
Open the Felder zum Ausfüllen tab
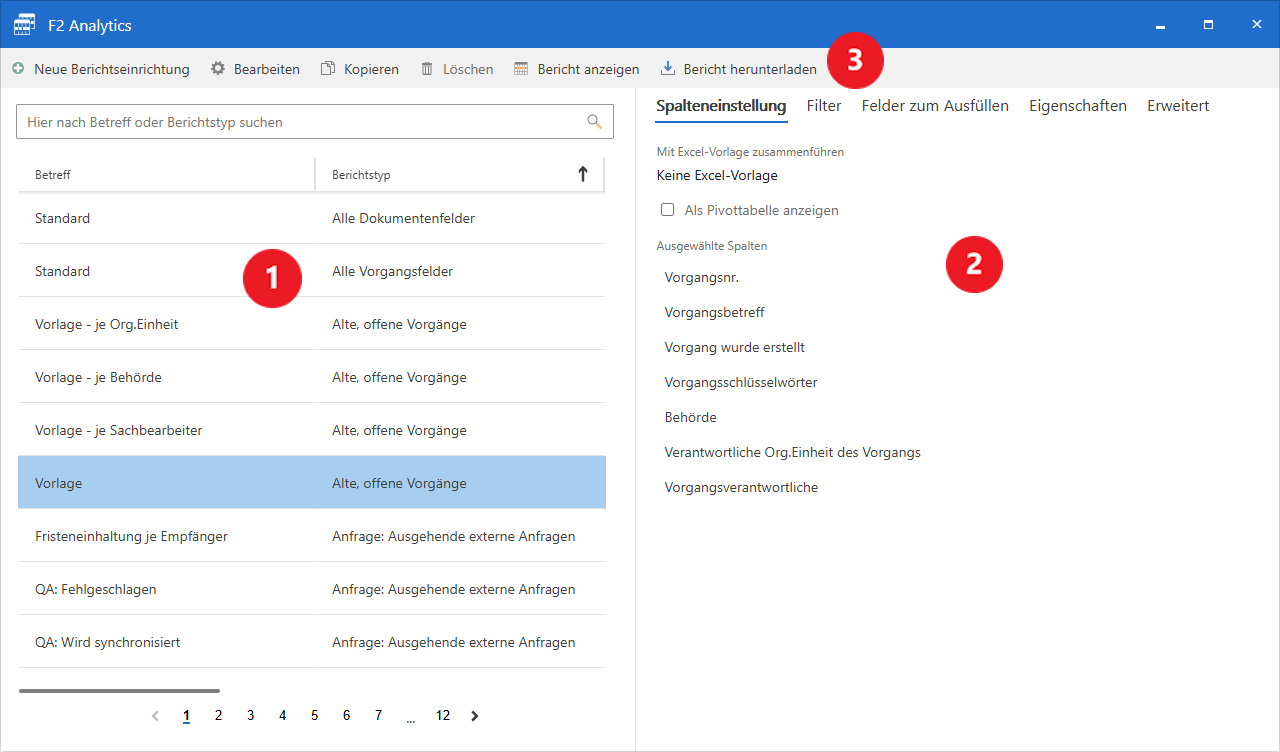point(935,106)
